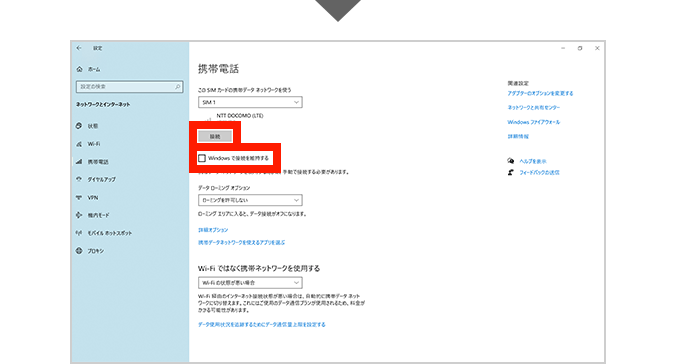Open the データ ローミング オプション dropdown
Screen dimensions: 676x364
[x=250, y=200]
